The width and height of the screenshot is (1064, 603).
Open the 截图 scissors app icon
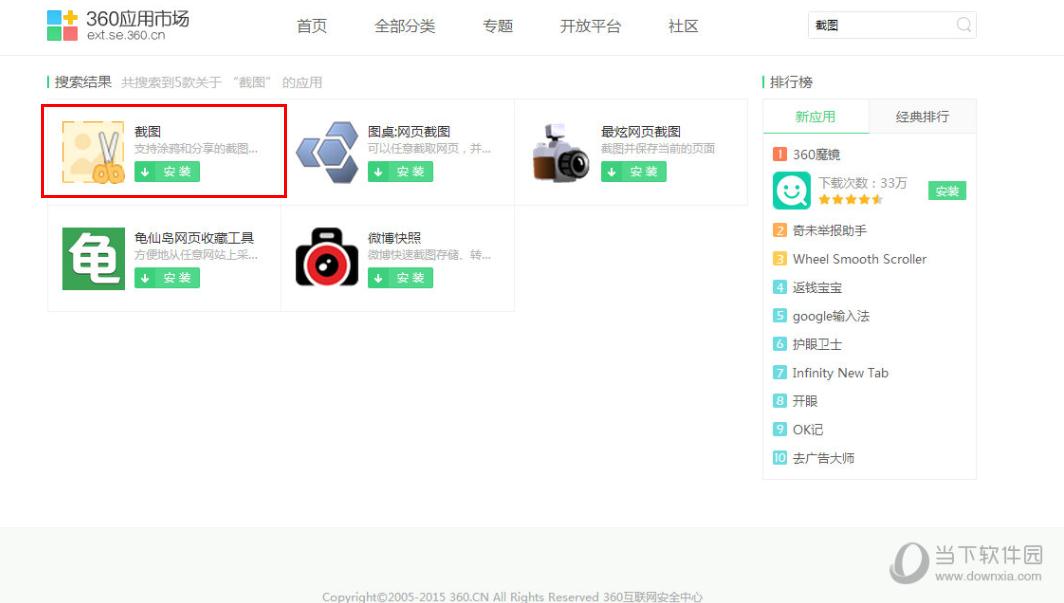tap(93, 152)
